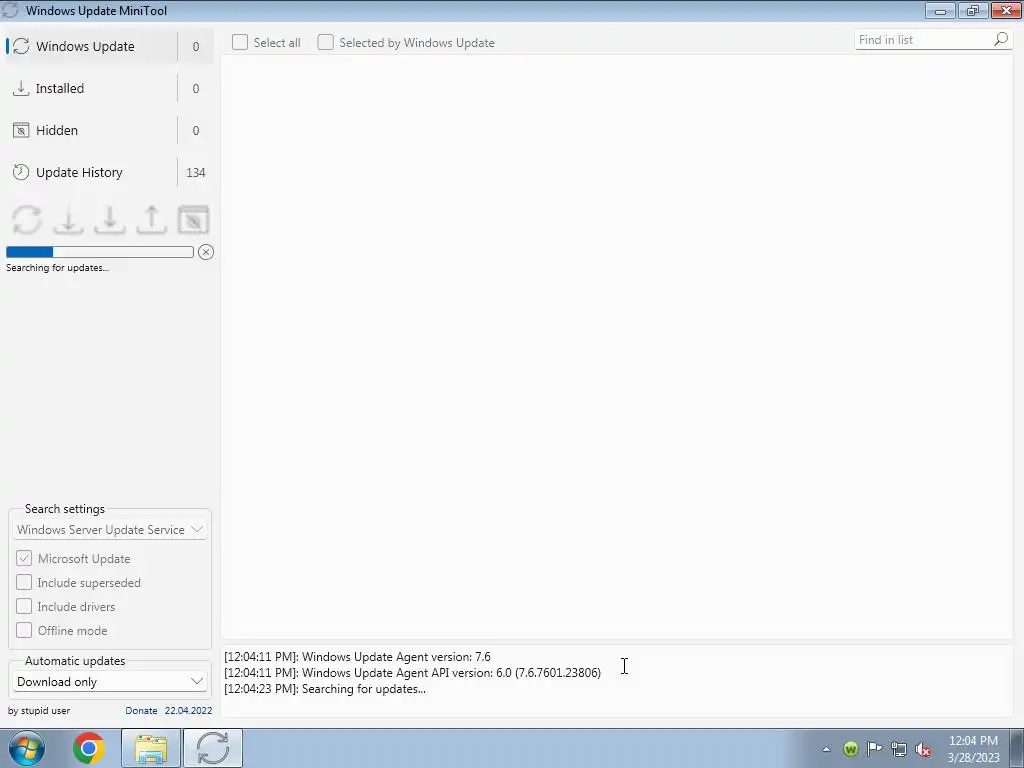Click the download-only arrow toolbar icon

click(68, 219)
